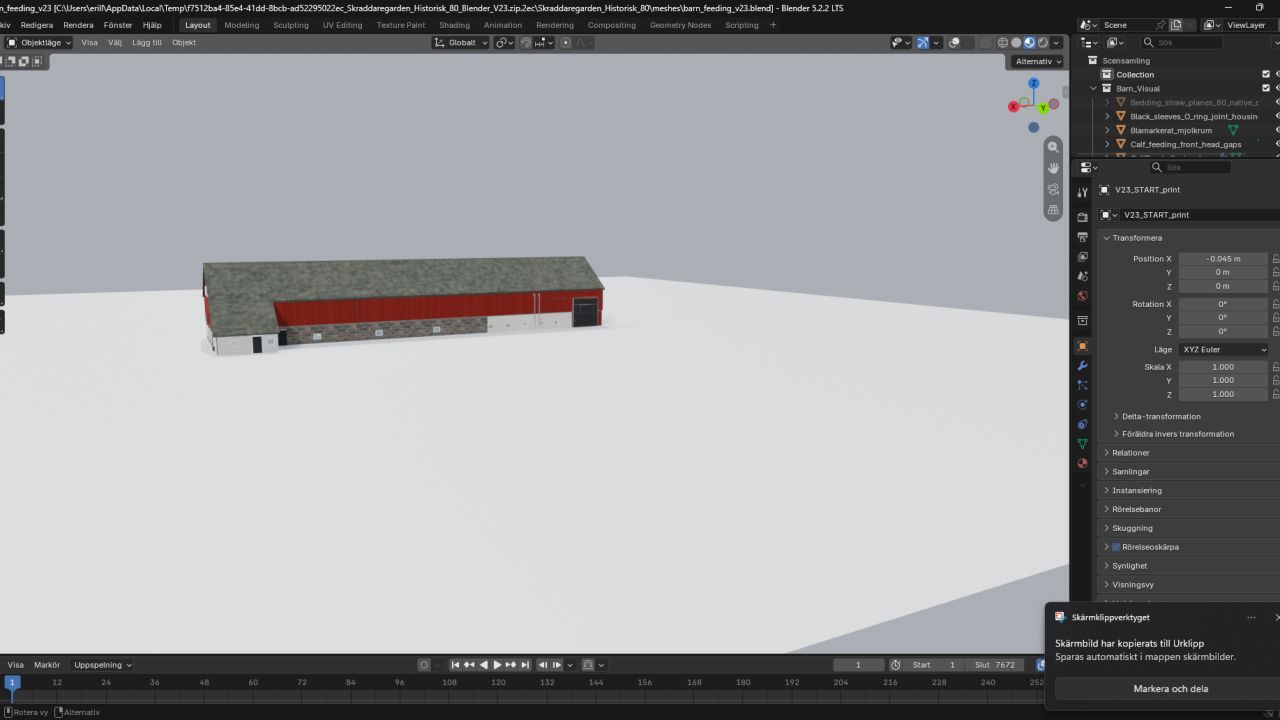Select wireframe viewport shading mode
The width and height of the screenshot is (1280, 720).
(x=1003, y=43)
